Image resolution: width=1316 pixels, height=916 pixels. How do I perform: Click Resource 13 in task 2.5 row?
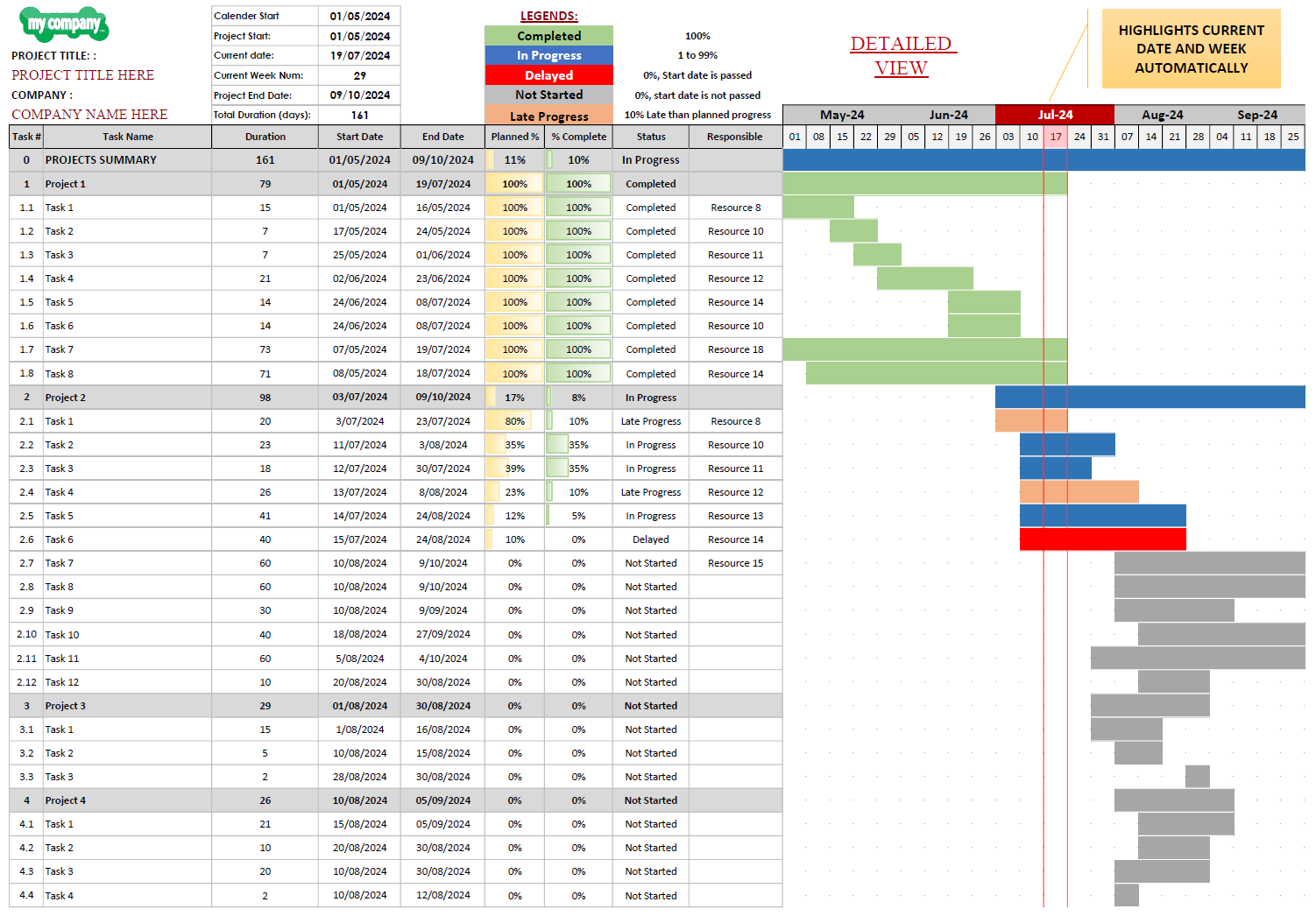click(x=735, y=516)
